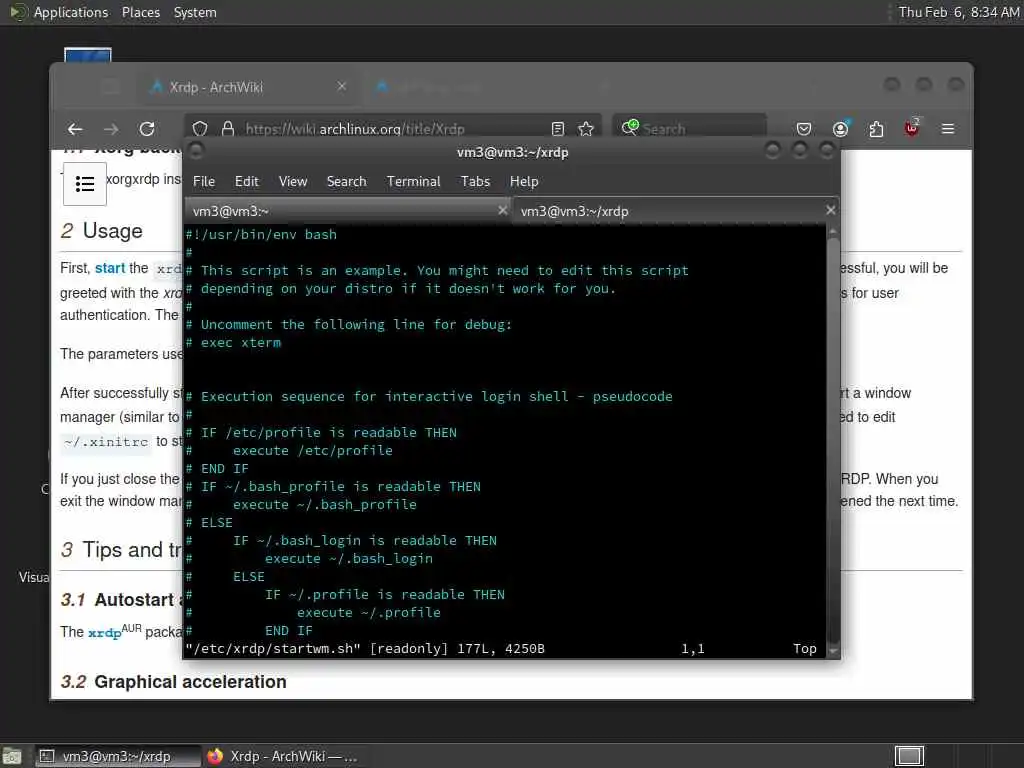1024x768 pixels.
Task: Open the terminal Search menu
Action: (346, 182)
